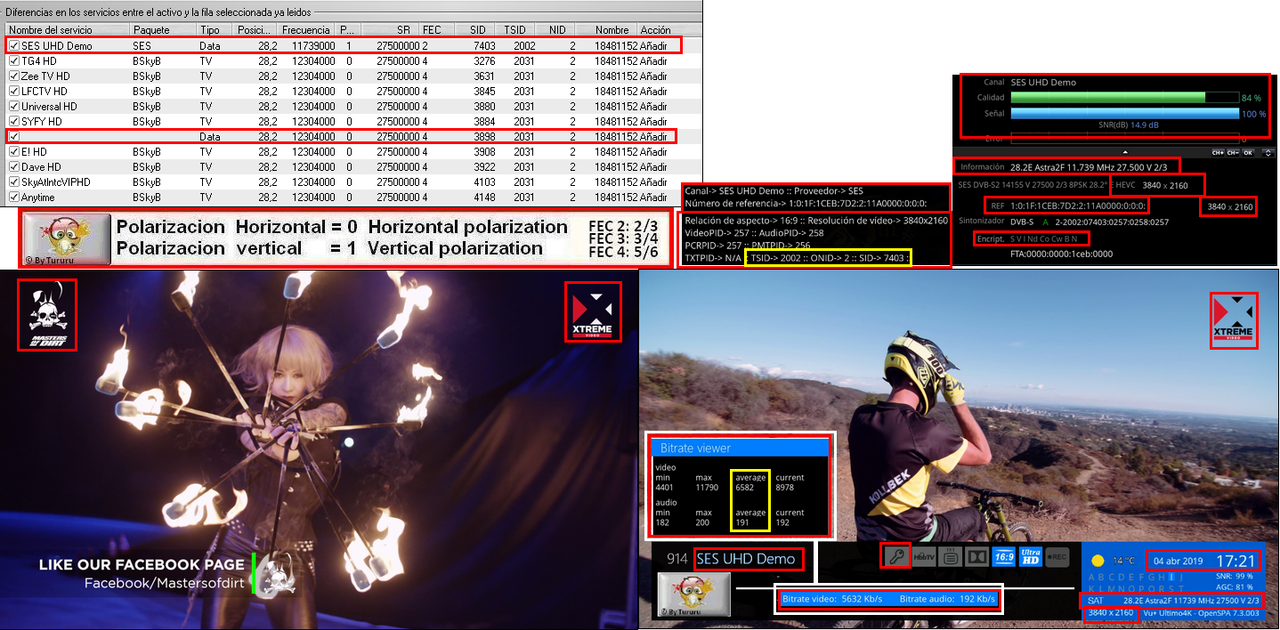
Task: Toggle the E! HD checkbox
Action: click(x=14, y=152)
